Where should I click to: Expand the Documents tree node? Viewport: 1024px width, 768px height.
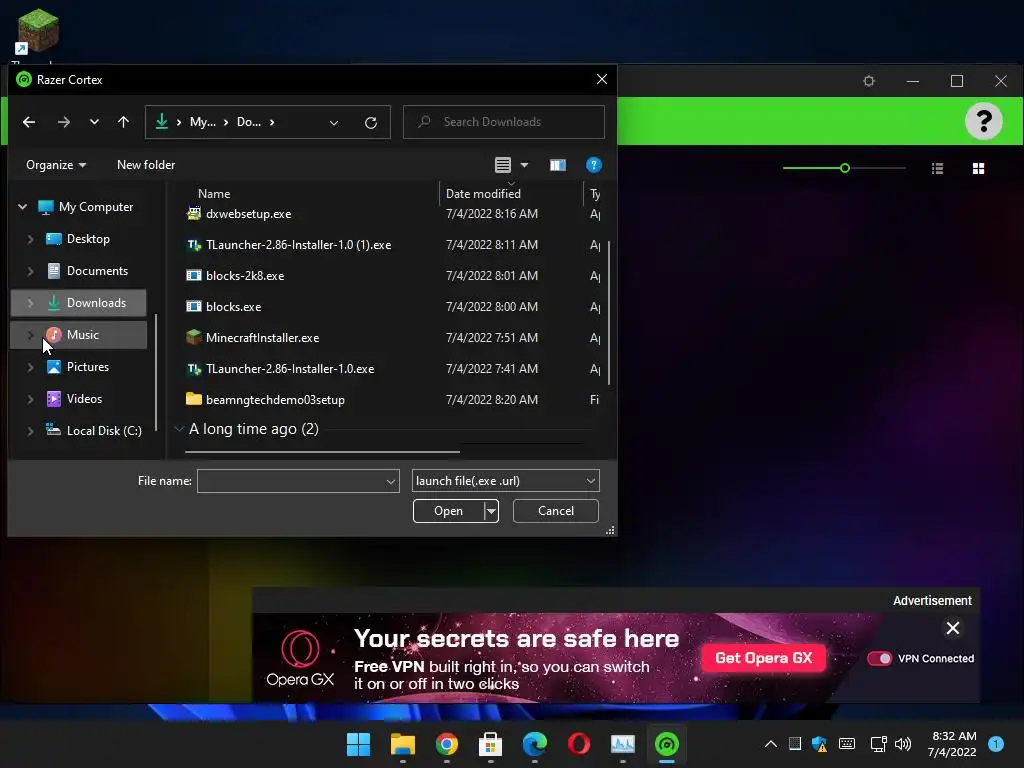click(30, 271)
